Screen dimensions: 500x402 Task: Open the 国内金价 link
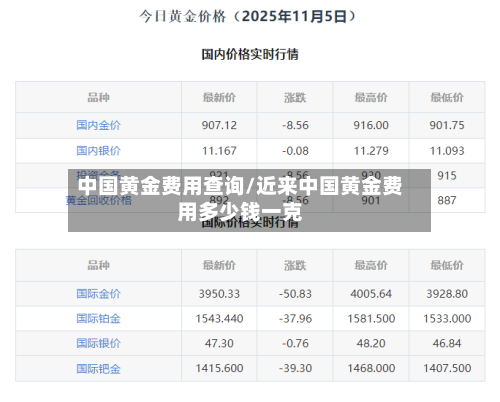click(x=98, y=125)
